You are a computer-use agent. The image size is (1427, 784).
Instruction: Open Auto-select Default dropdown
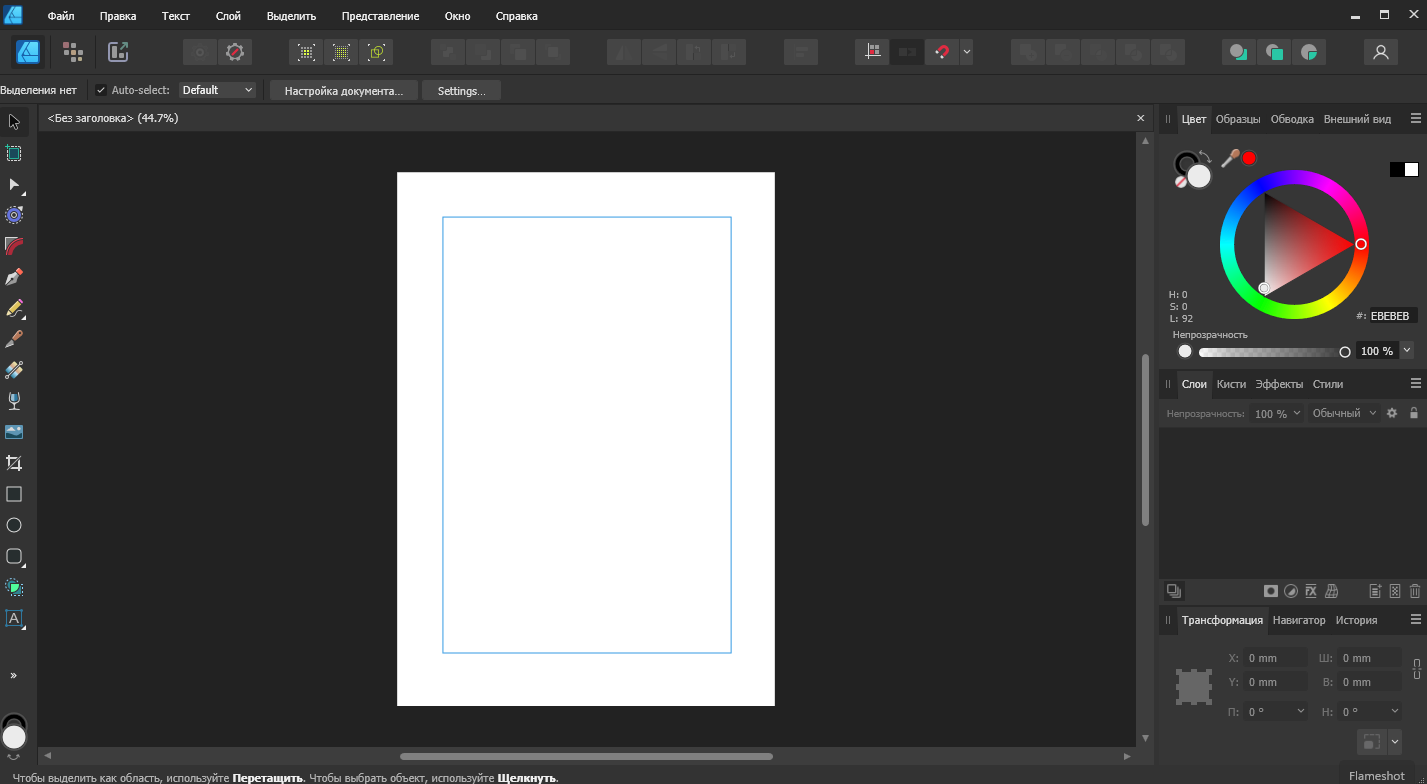218,90
